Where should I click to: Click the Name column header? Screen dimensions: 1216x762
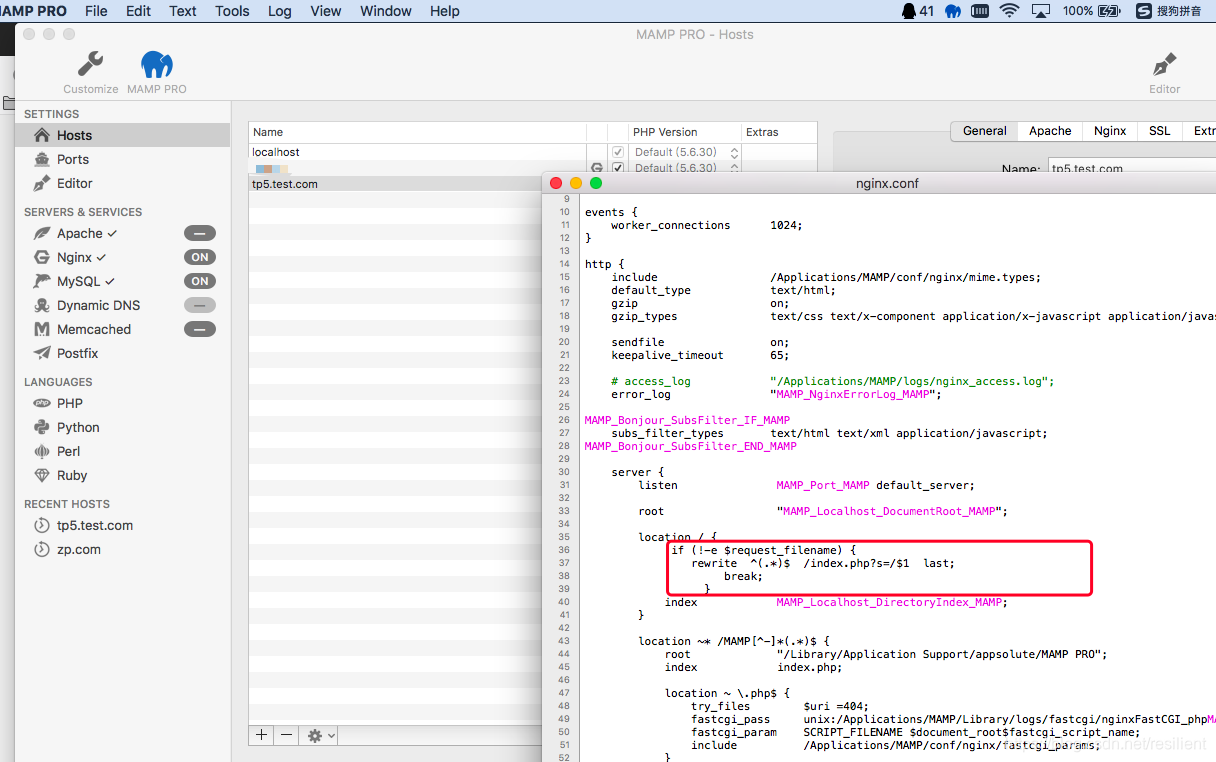417,132
